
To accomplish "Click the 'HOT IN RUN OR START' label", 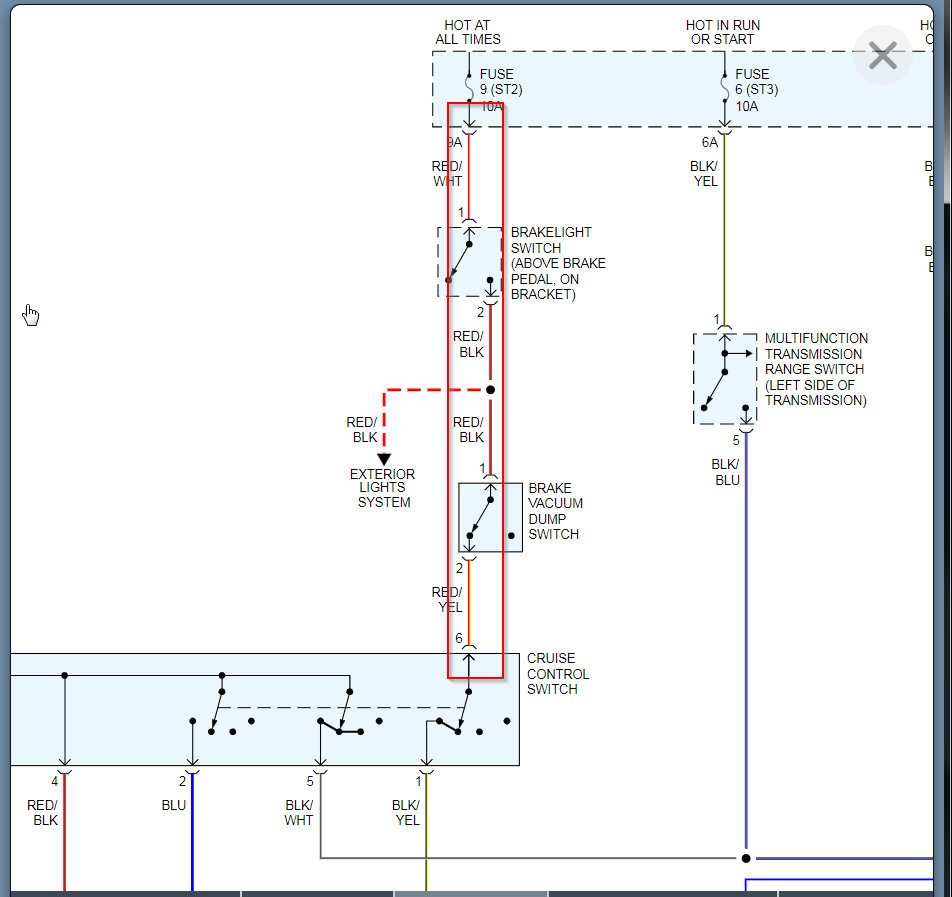I will pyautogui.click(x=722, y=32).
